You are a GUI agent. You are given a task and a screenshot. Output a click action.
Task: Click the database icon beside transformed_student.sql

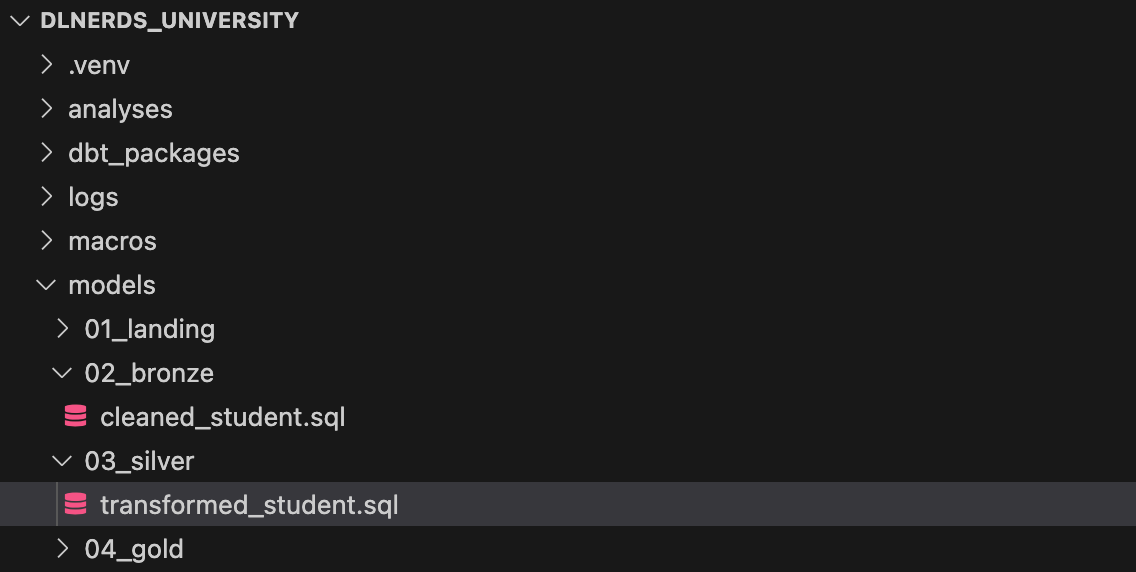[75, 504]
